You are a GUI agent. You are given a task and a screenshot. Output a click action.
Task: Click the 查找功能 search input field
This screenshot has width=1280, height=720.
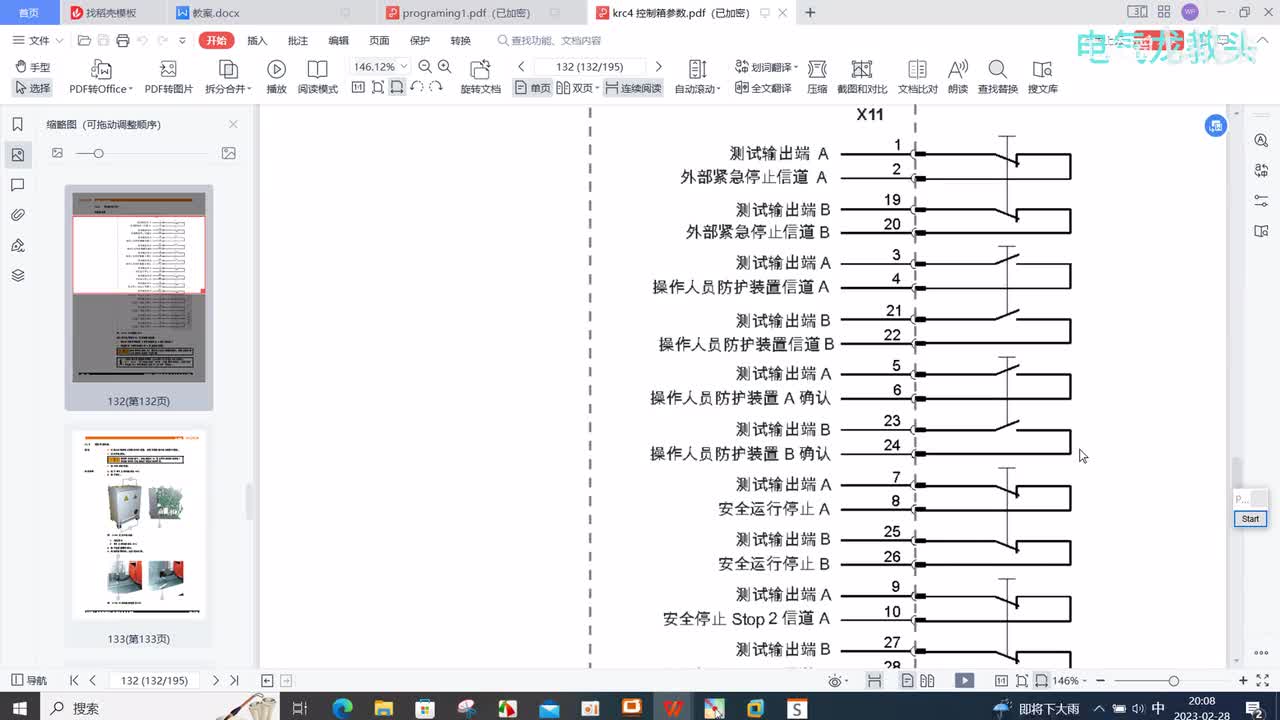(x=555, y=41)
